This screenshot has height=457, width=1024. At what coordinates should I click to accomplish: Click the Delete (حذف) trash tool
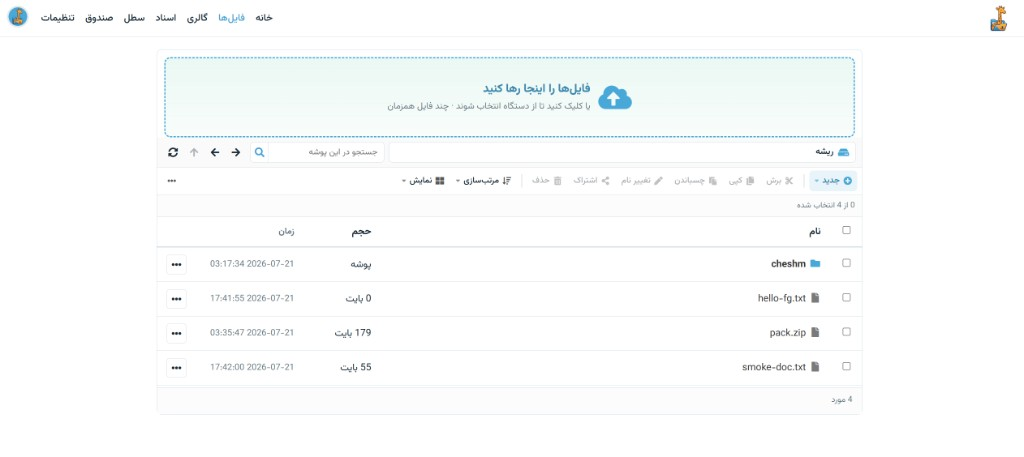[x=547, y=180]
